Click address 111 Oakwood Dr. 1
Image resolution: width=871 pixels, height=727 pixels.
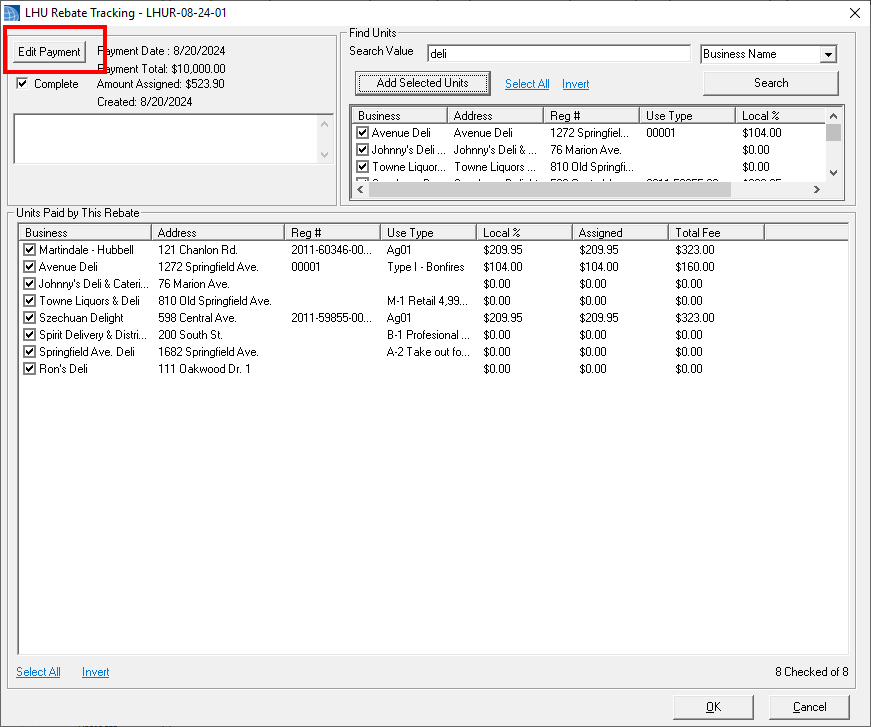pos(204,369)
